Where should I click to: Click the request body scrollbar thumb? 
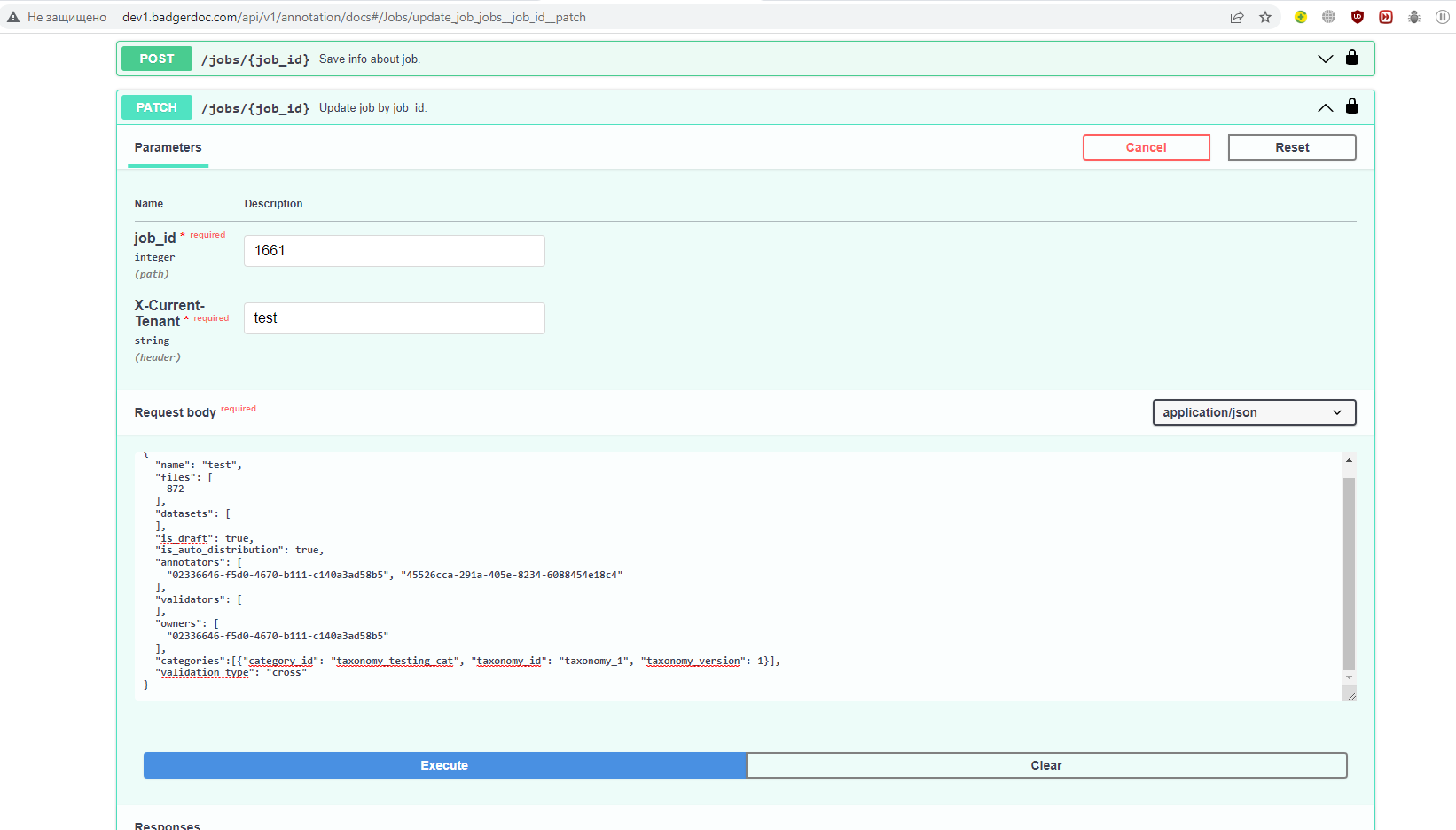1349,574
